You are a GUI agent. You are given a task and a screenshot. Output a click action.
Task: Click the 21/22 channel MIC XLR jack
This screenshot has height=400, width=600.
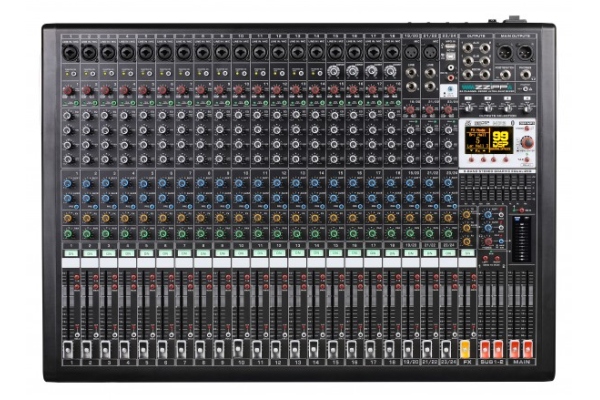tap(430, 51)
